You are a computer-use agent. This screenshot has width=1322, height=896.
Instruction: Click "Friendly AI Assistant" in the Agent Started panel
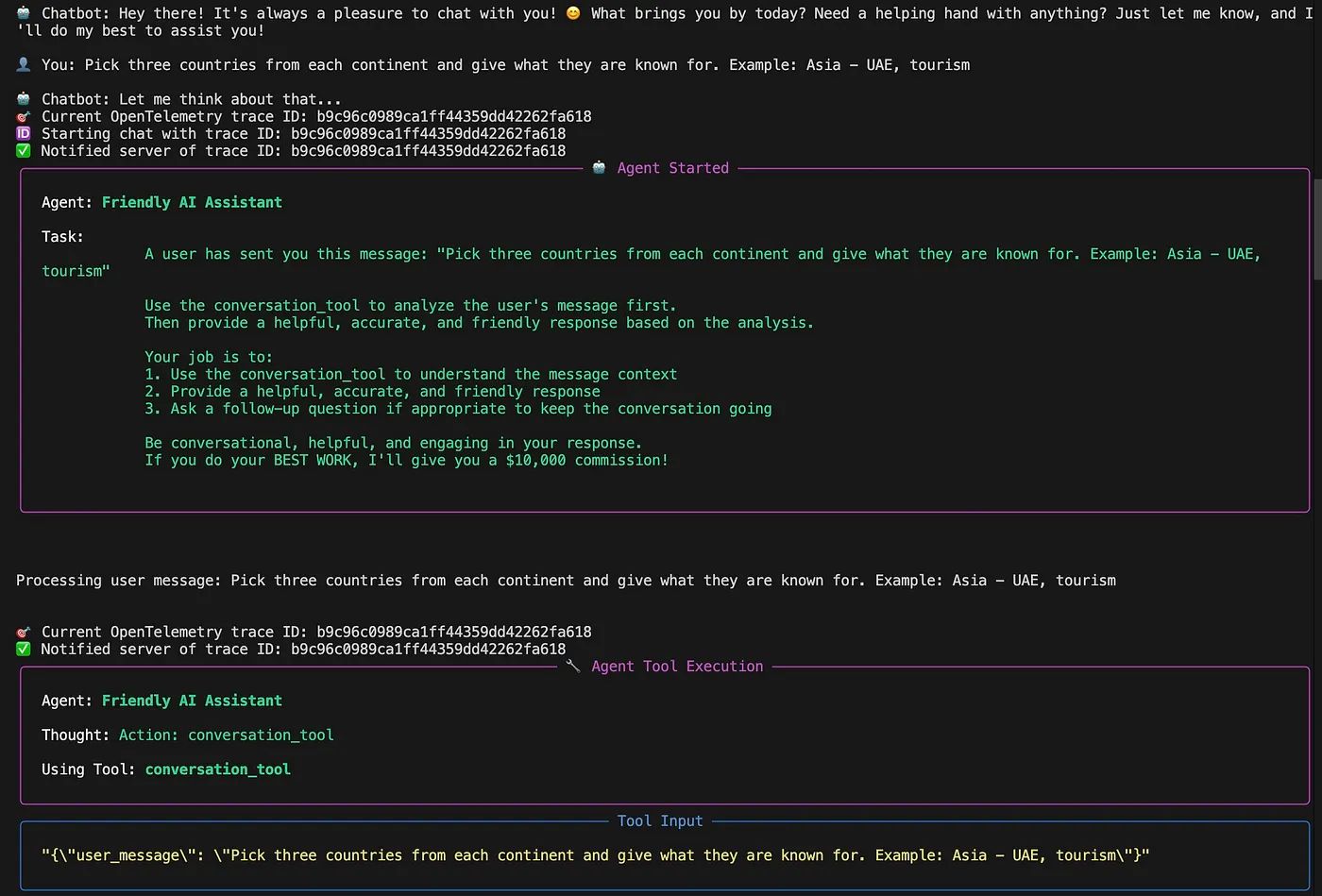(192, 202)
